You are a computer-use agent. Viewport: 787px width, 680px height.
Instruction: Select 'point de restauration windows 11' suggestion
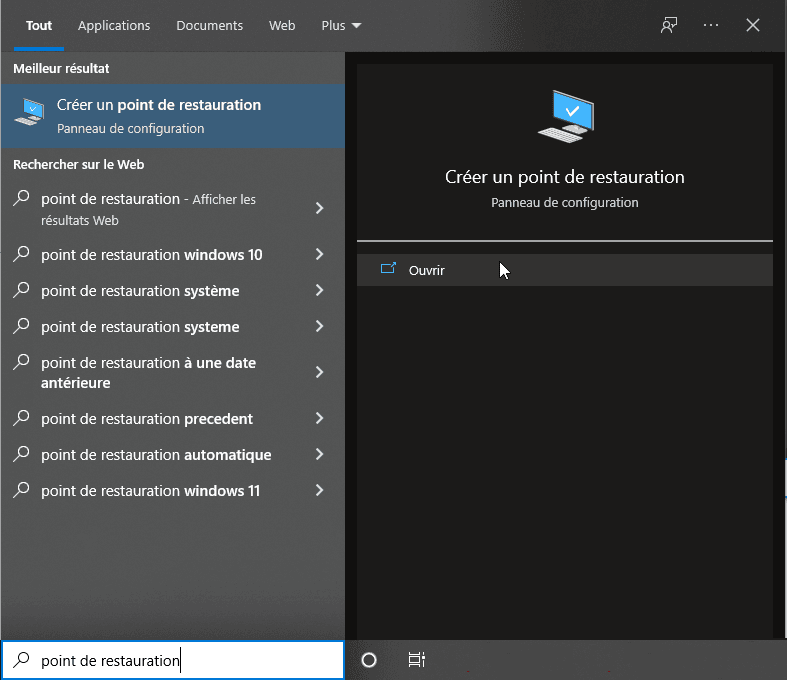tap(150, 491)
